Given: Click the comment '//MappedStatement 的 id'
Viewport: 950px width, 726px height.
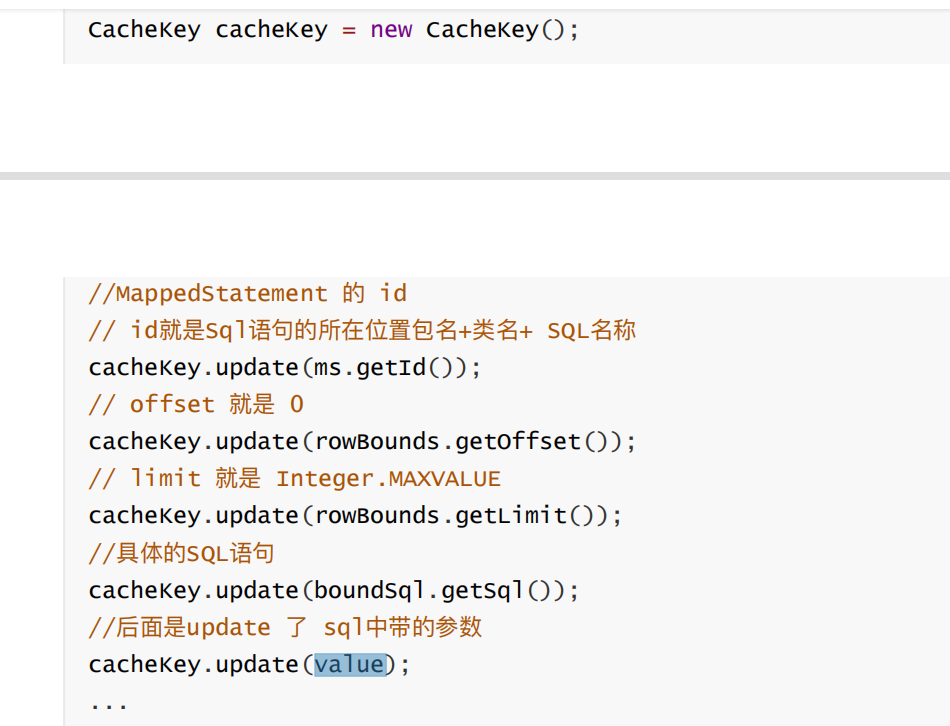Looking at the screenshot, I should pyautogui.click(x=247, y=293).
